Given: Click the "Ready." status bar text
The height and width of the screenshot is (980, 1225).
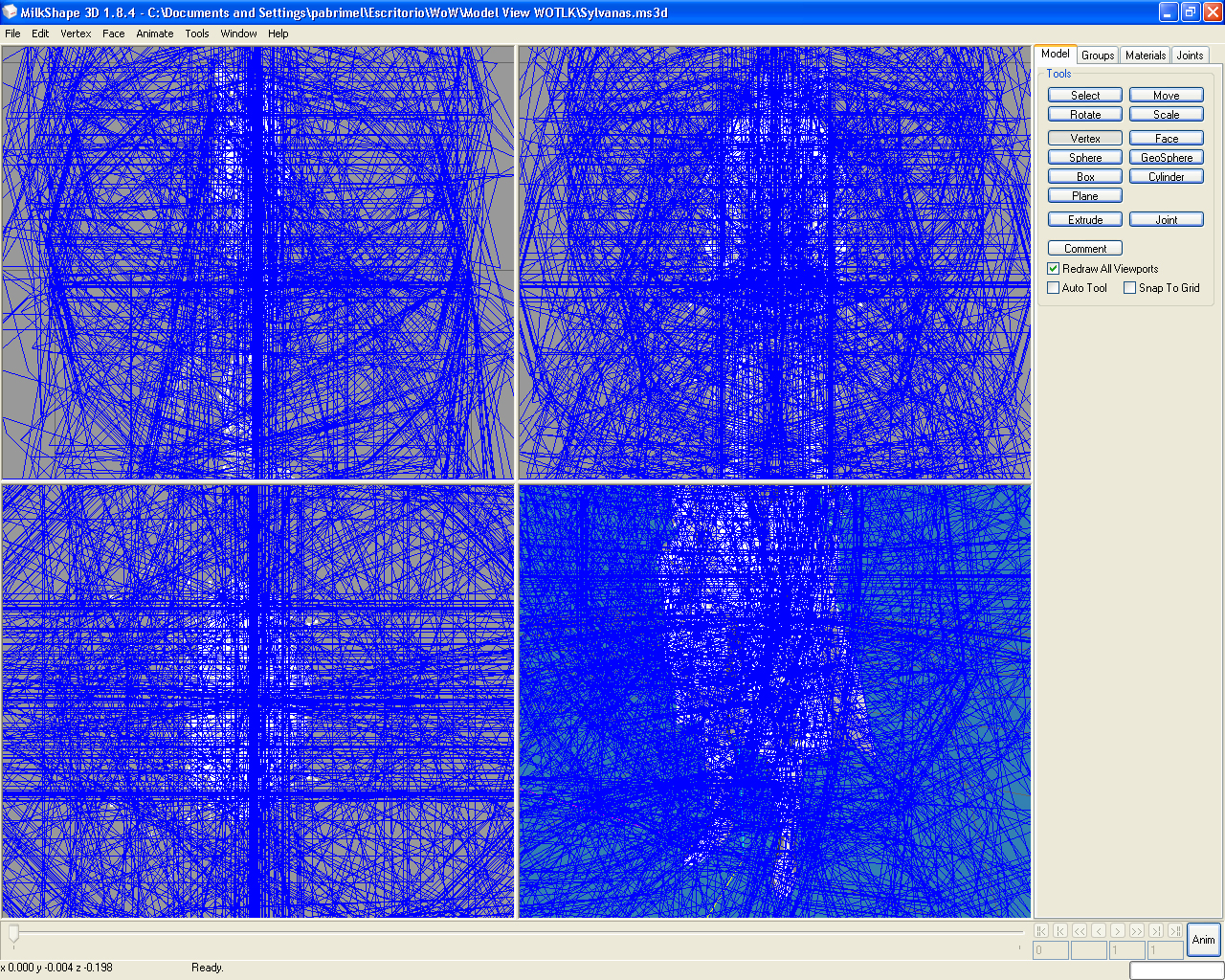Looking at the screenshot, I should click(208, 968).
